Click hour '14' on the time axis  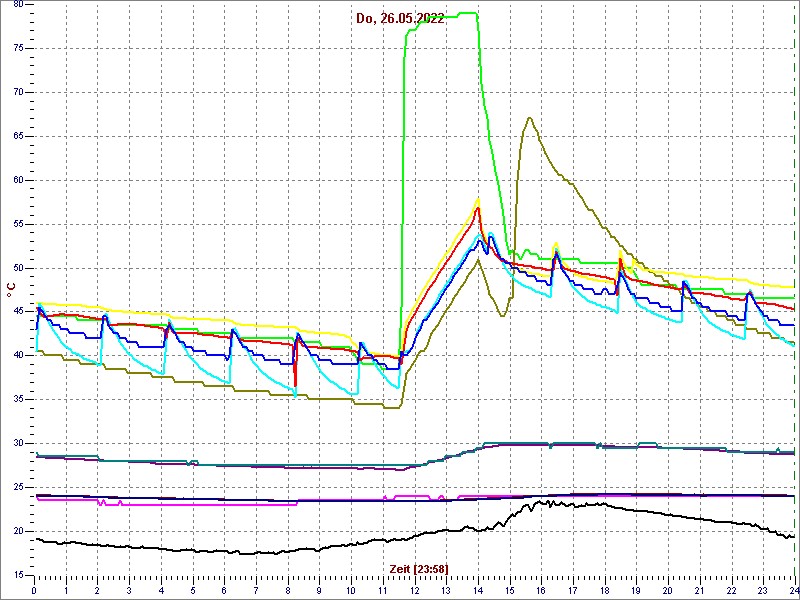(x=478, y=588)
